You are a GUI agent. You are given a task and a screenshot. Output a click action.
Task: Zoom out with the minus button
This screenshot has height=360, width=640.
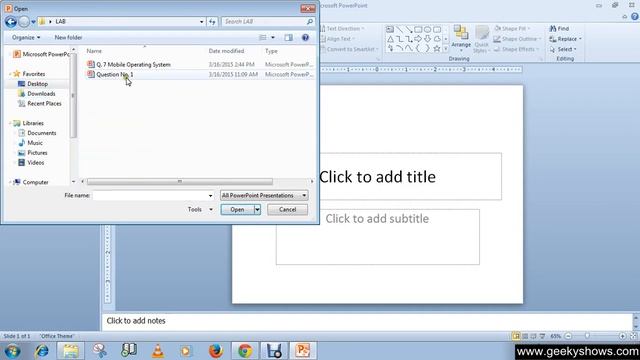coord(568,336)
